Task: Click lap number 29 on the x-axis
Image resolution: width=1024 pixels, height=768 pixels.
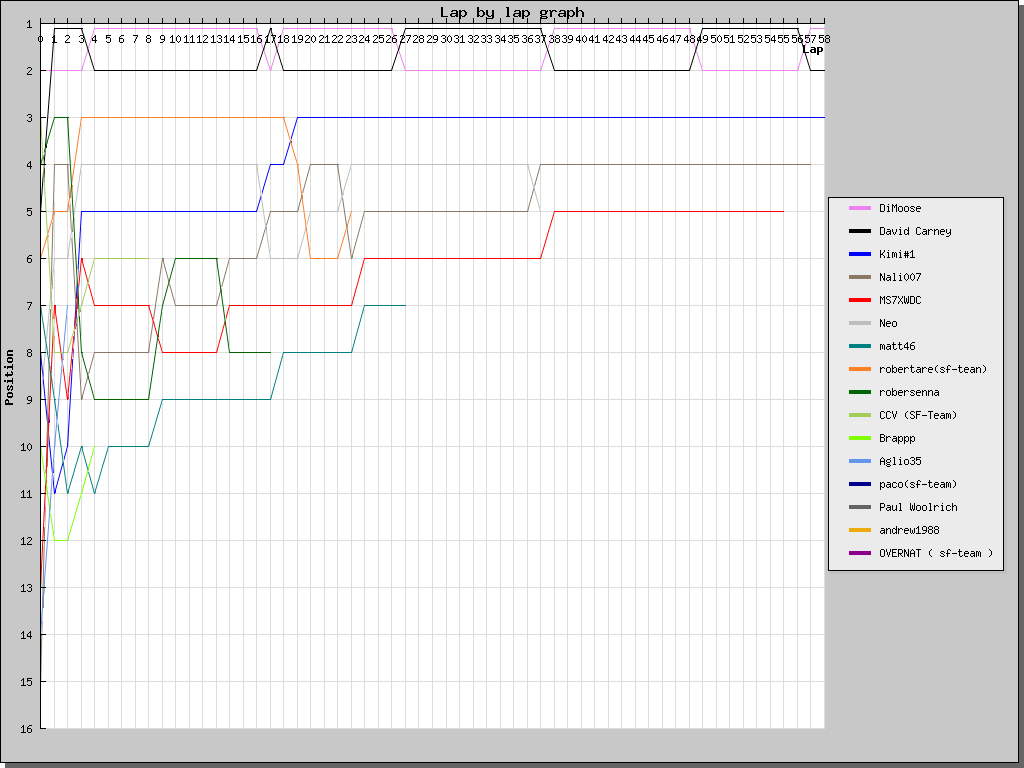Action: 432,39
